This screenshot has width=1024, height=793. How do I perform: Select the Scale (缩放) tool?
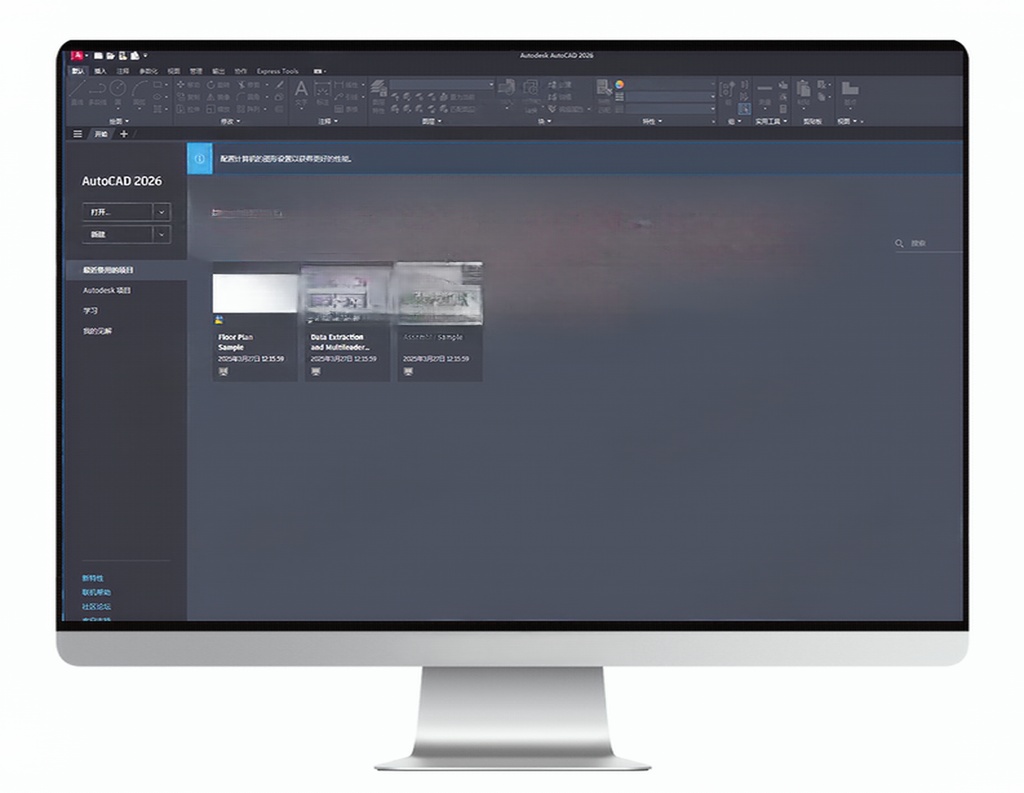(218, 109)
